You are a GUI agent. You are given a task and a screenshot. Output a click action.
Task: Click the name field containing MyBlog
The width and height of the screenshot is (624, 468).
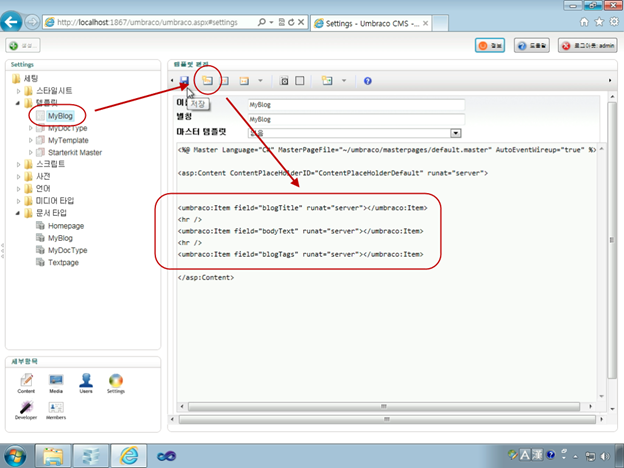(356, 105)
